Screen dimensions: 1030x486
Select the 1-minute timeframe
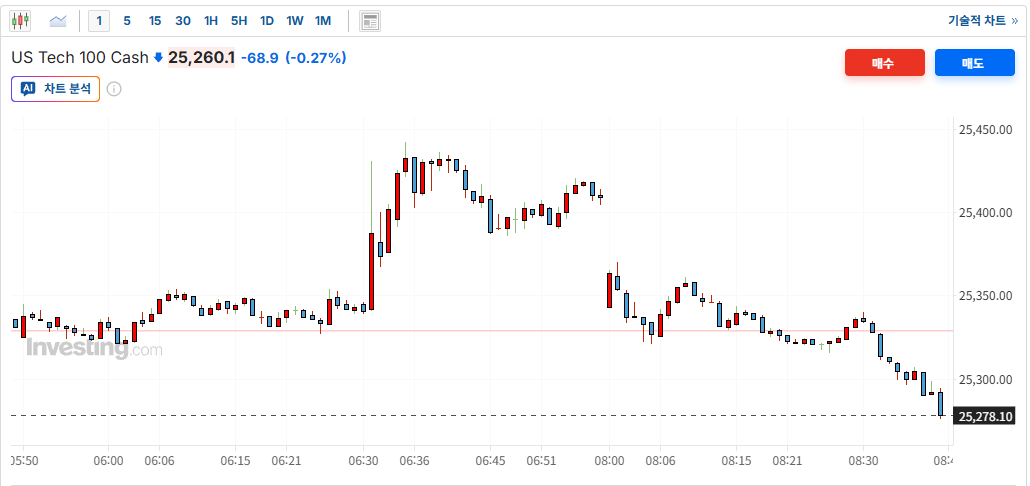tap(99, 20)
